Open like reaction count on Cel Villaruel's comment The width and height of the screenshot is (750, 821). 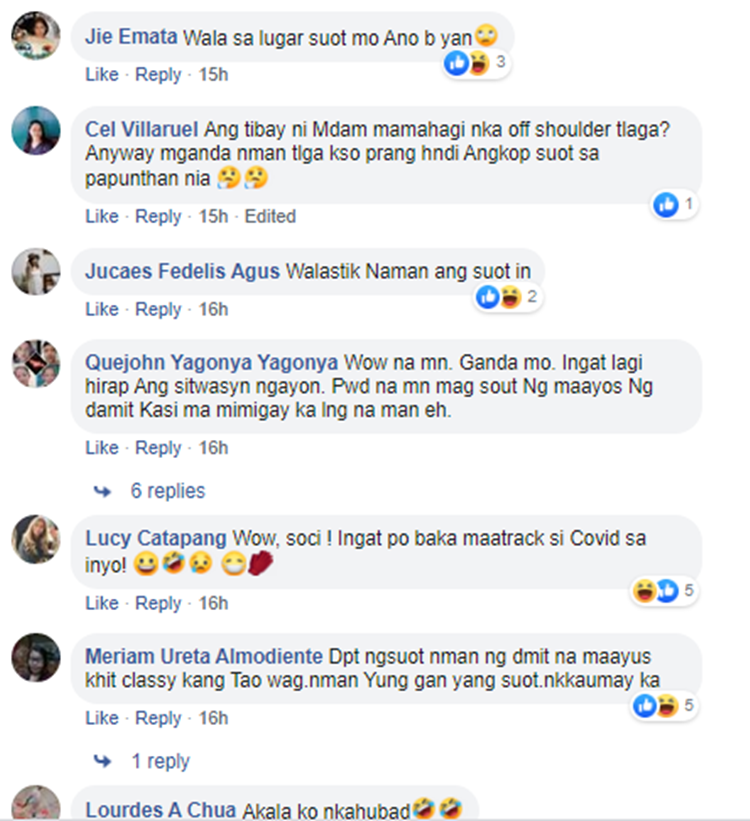click(675, 204)
